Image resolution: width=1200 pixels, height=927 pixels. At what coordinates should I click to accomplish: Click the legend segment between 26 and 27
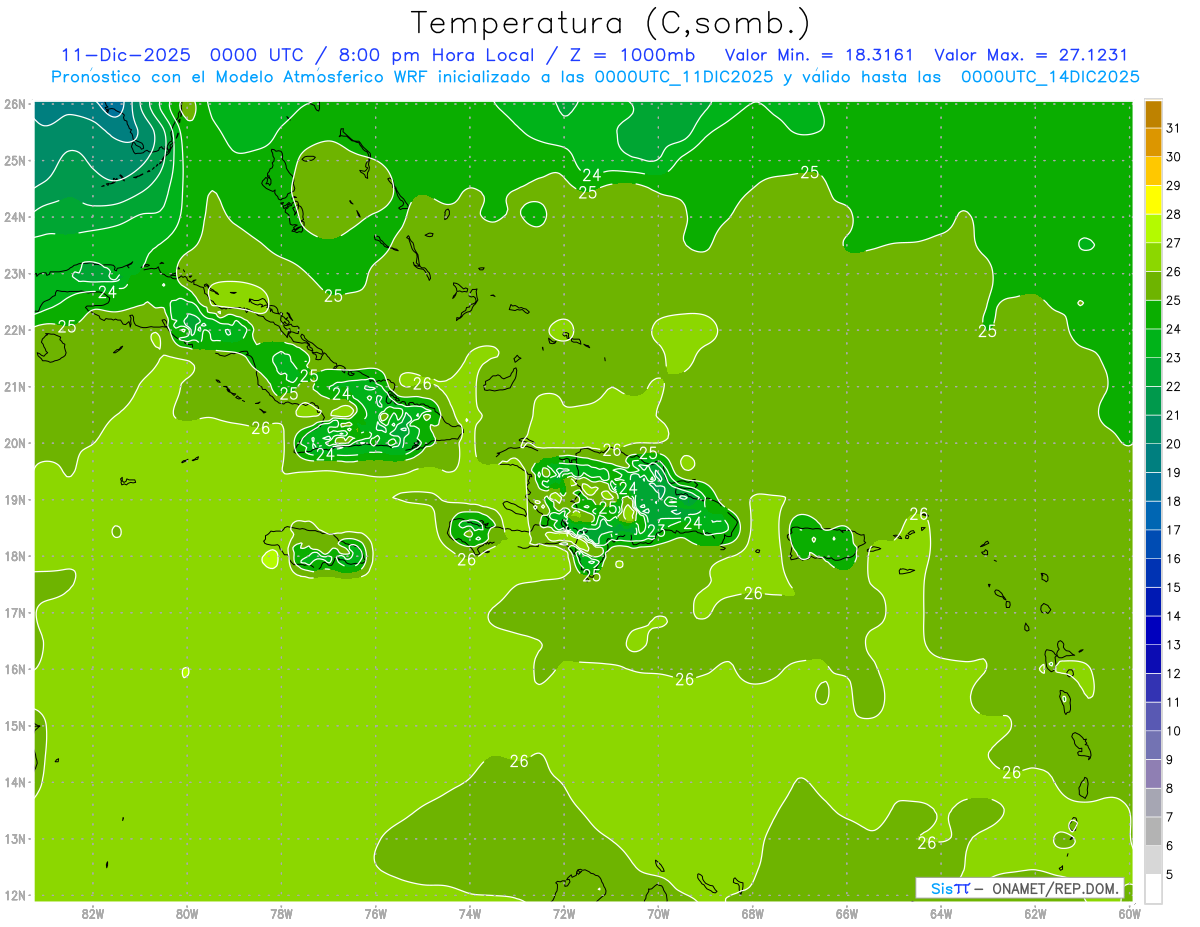tap(1153, 257)
